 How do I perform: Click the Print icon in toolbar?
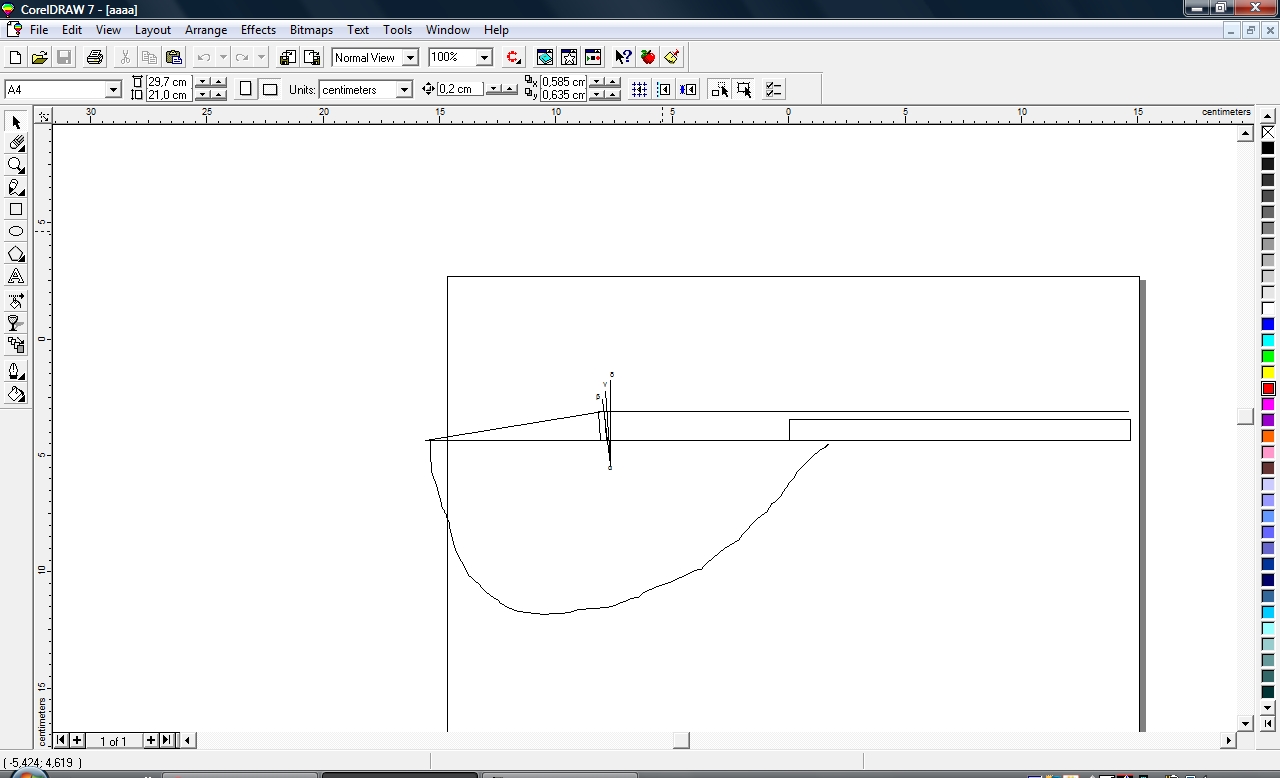pos(95,58)
